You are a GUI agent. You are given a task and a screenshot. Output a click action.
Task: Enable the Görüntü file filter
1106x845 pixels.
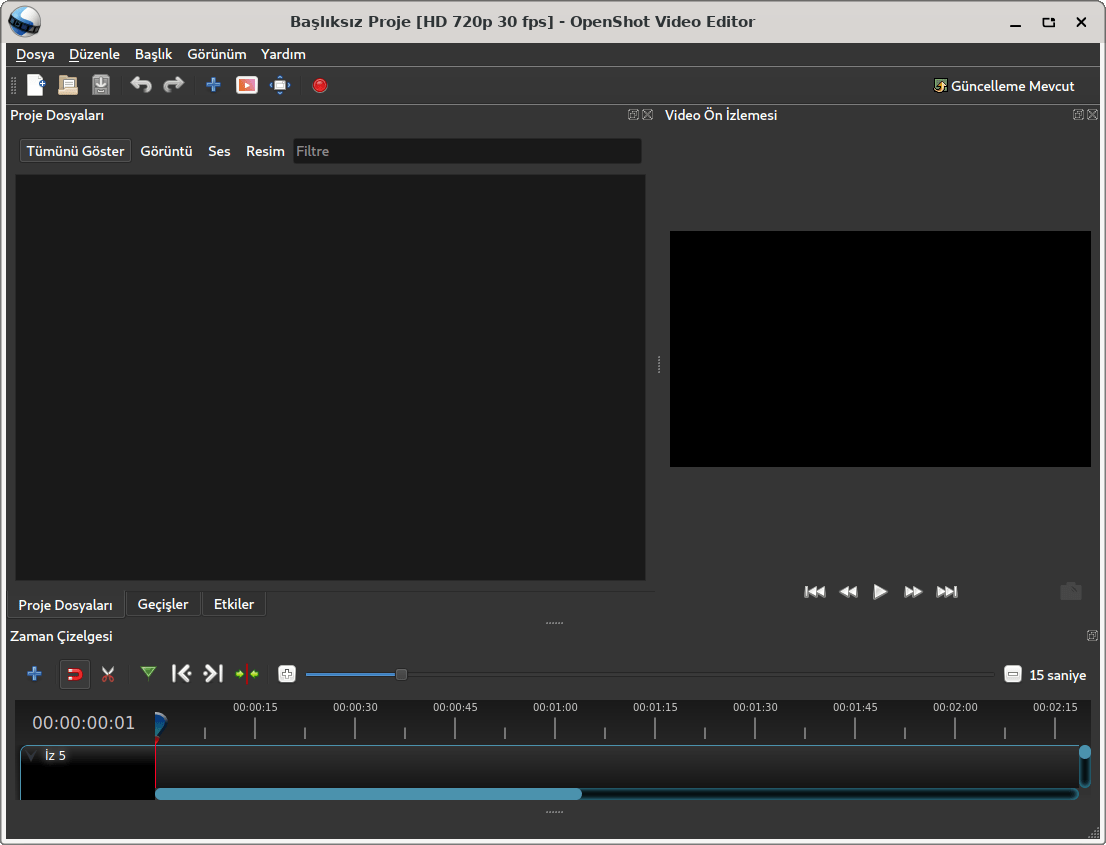(x=166, y=151)
